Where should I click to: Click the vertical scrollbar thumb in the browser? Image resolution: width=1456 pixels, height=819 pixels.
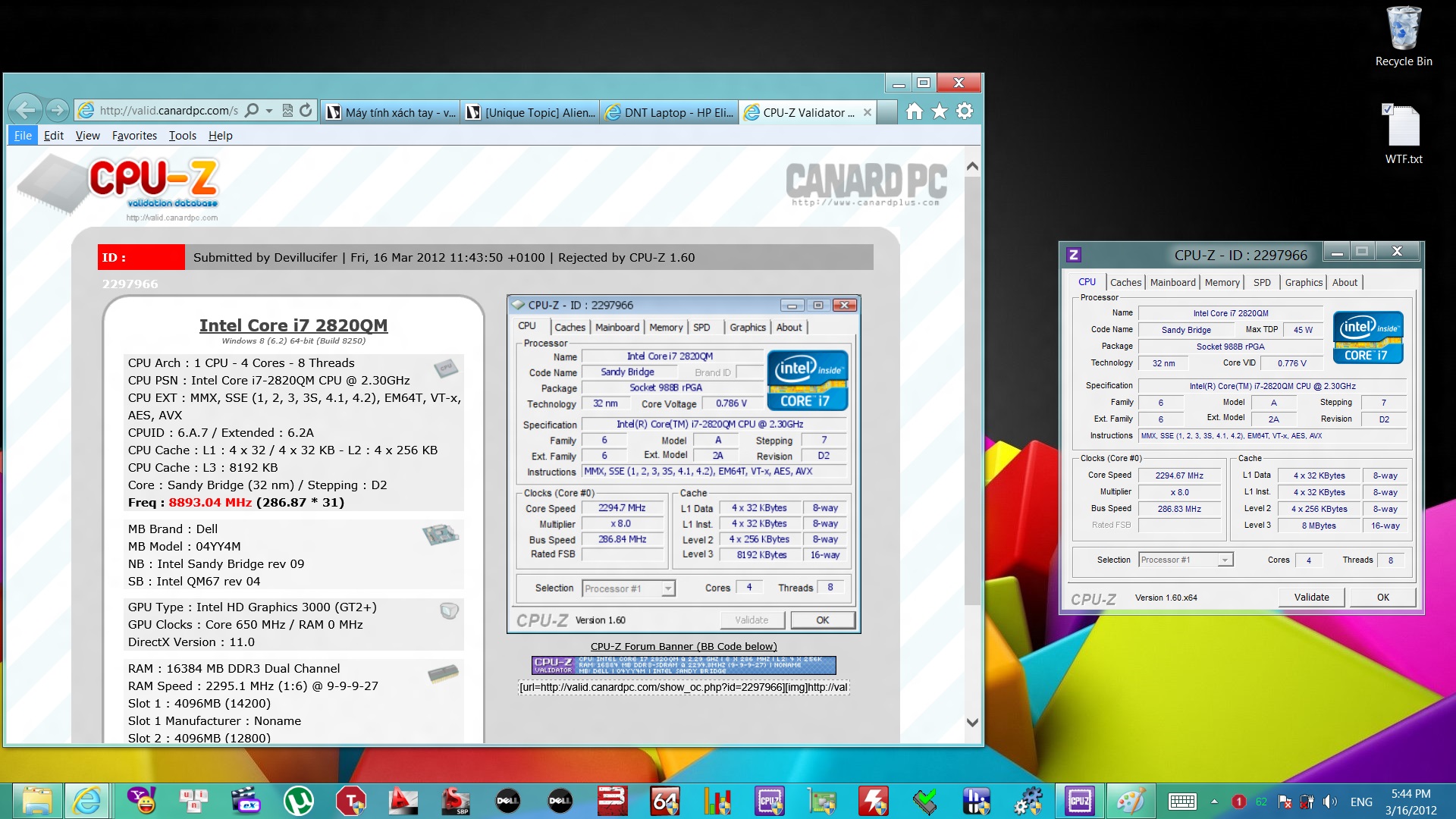972,390
